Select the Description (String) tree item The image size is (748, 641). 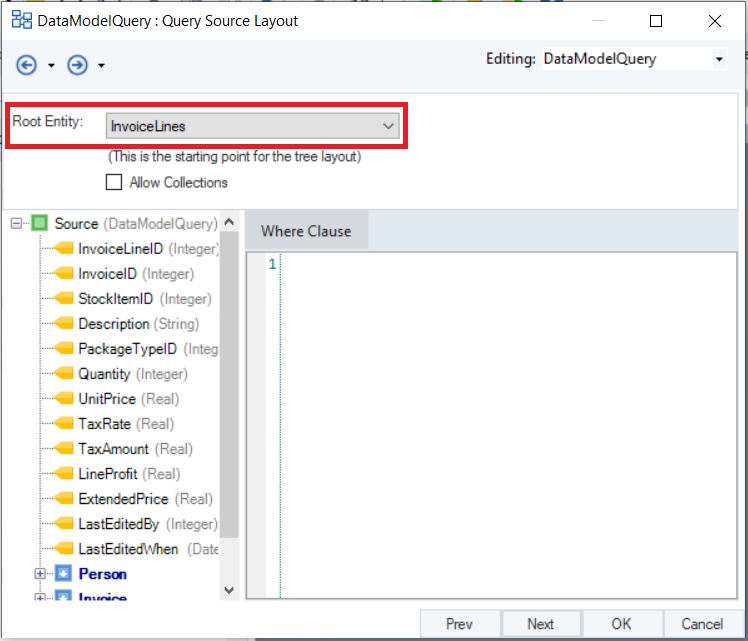(138, 324)
